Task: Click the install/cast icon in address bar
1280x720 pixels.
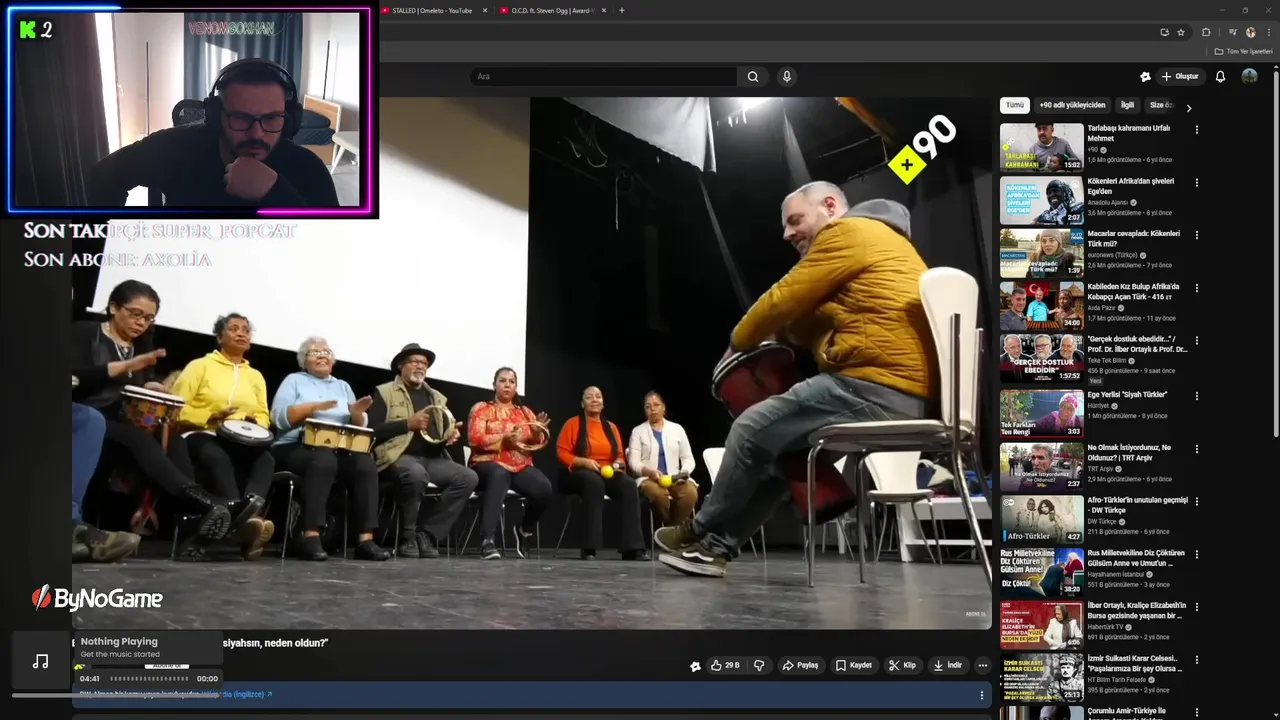Action: [x=1165, y=32]
